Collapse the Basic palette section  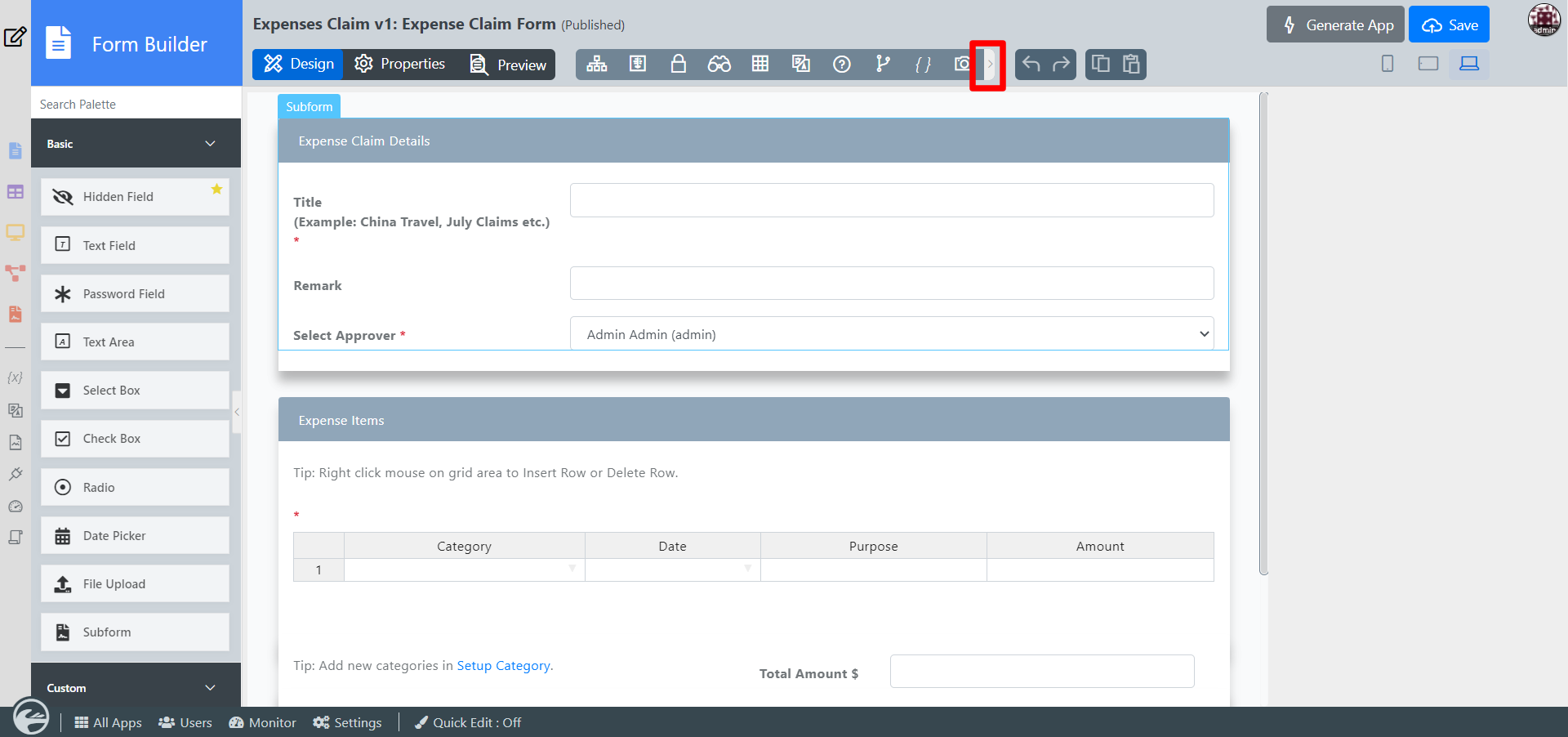[x=136, y=144]
